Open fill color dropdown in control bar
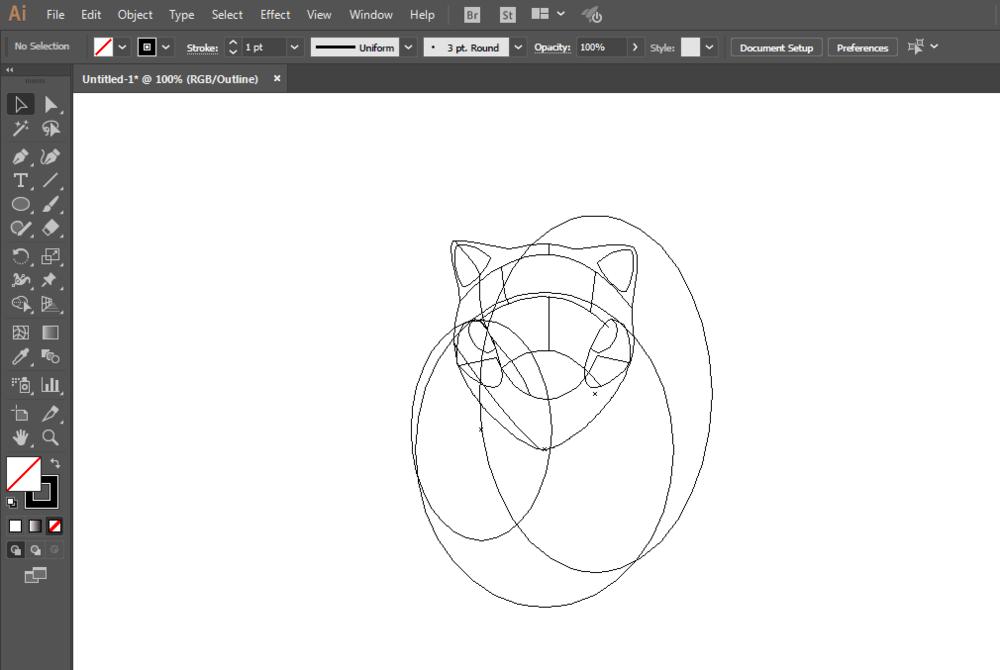Image resolution: width=1000 pixels, height=670 pixels. point(122,47)
